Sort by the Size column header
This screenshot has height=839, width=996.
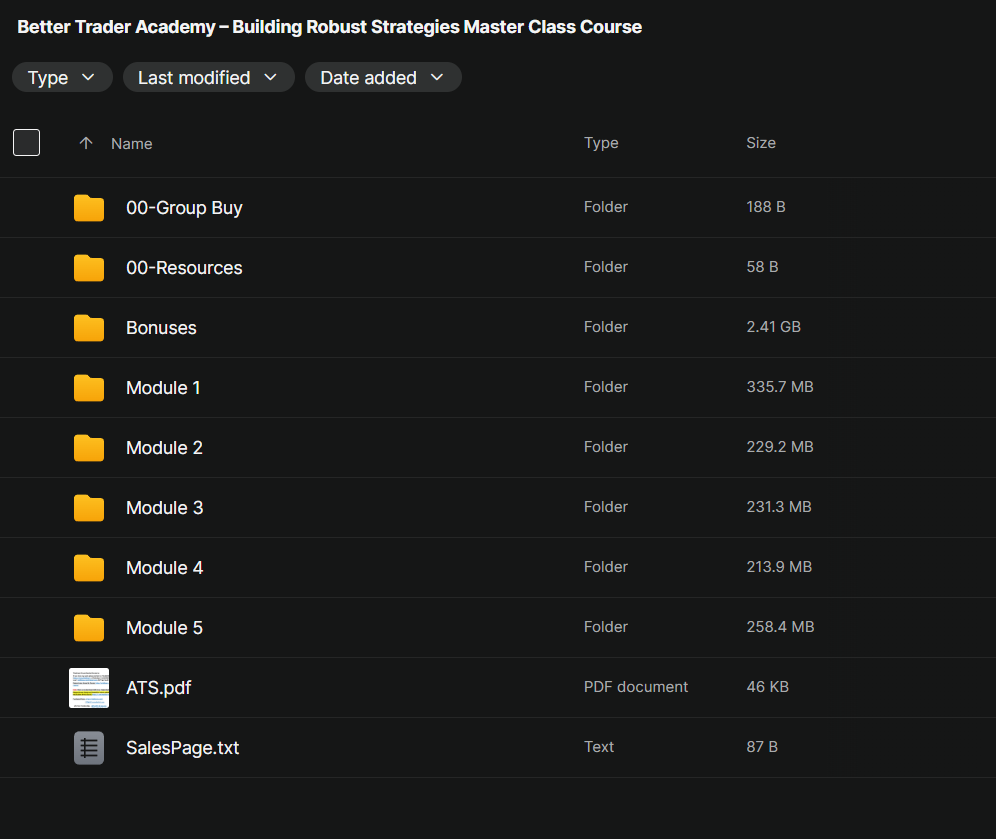pyautogui.click(x=761, y=143)
